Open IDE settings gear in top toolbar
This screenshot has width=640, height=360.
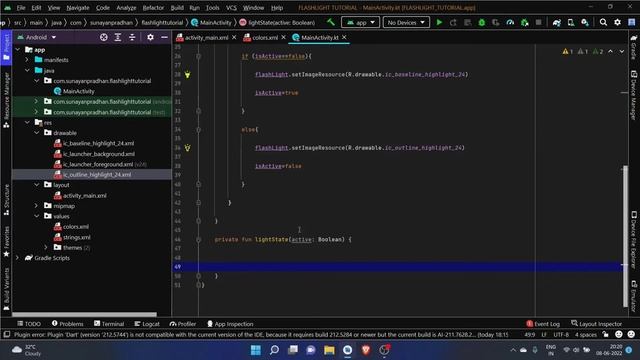(618, 22)
